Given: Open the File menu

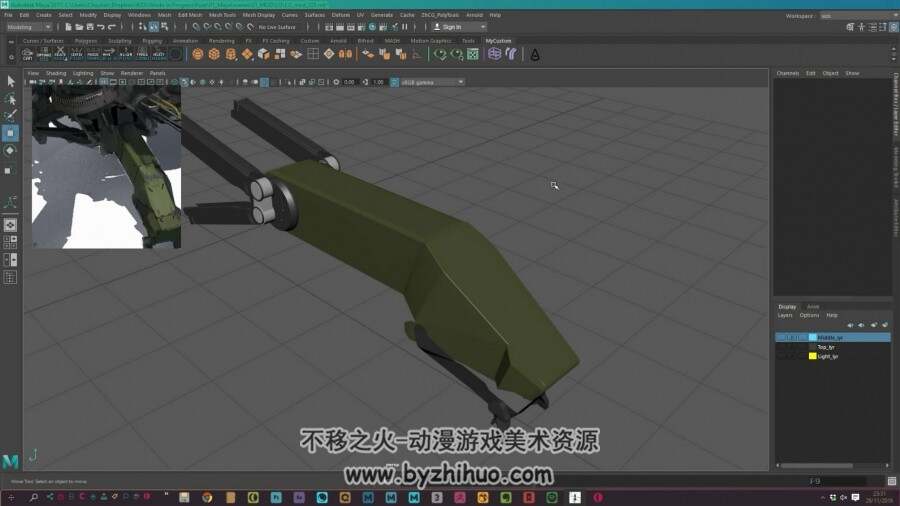Looking at the screenshot, I should (9, 15).
